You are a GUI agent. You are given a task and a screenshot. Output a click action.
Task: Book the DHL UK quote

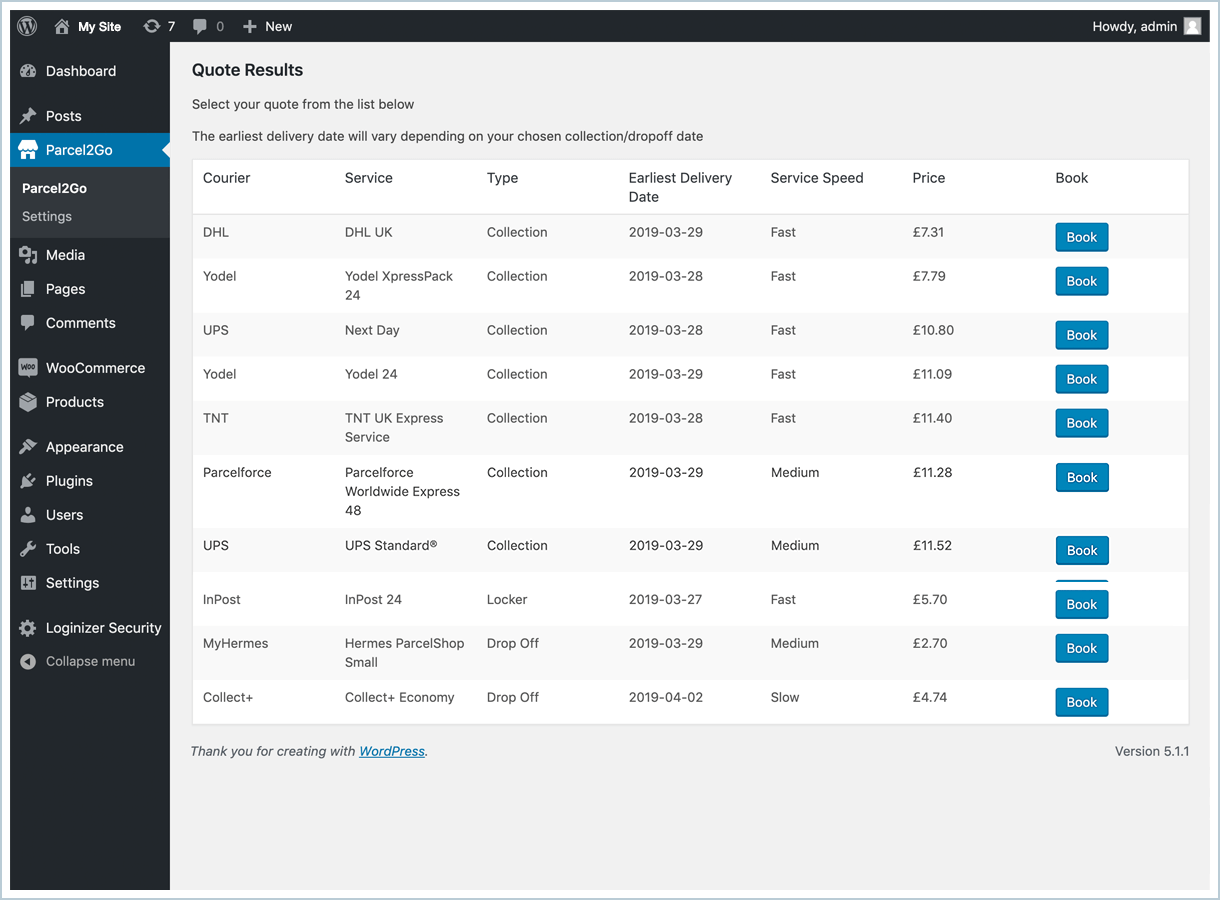[1081, 238]
